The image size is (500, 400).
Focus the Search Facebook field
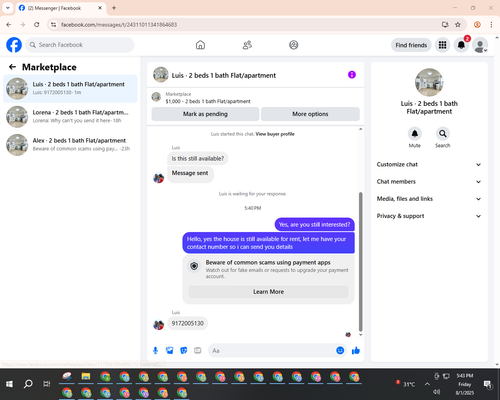[80, 45]
